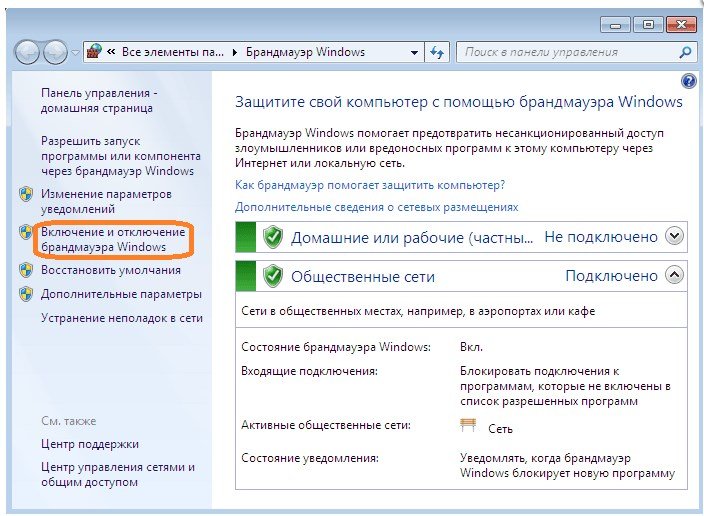Click the green shield icon for Домашние или рабочие
This screenshot has width=704, height=516.
273,237
